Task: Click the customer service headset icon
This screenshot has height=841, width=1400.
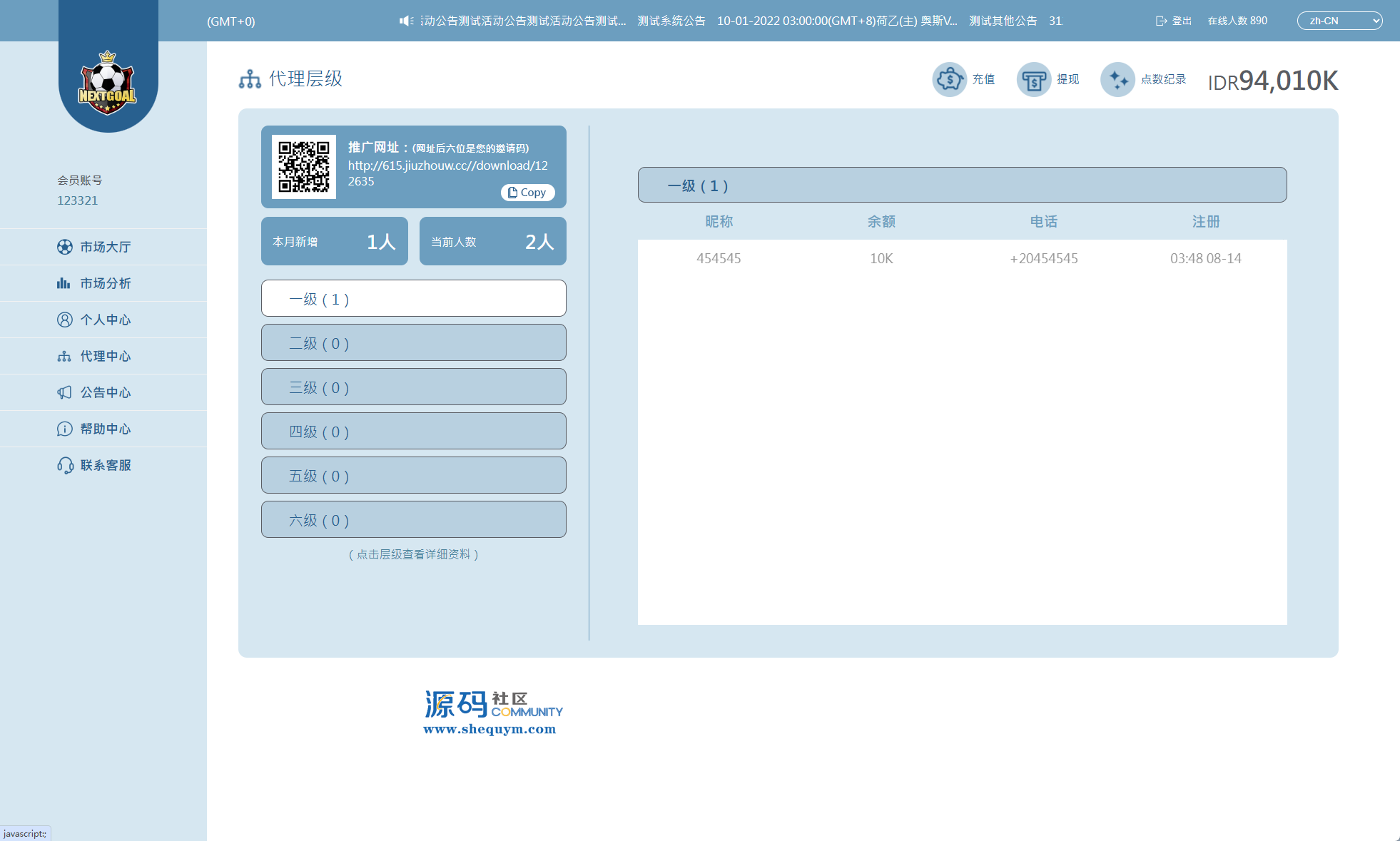Action: click(x=65, y=465)
